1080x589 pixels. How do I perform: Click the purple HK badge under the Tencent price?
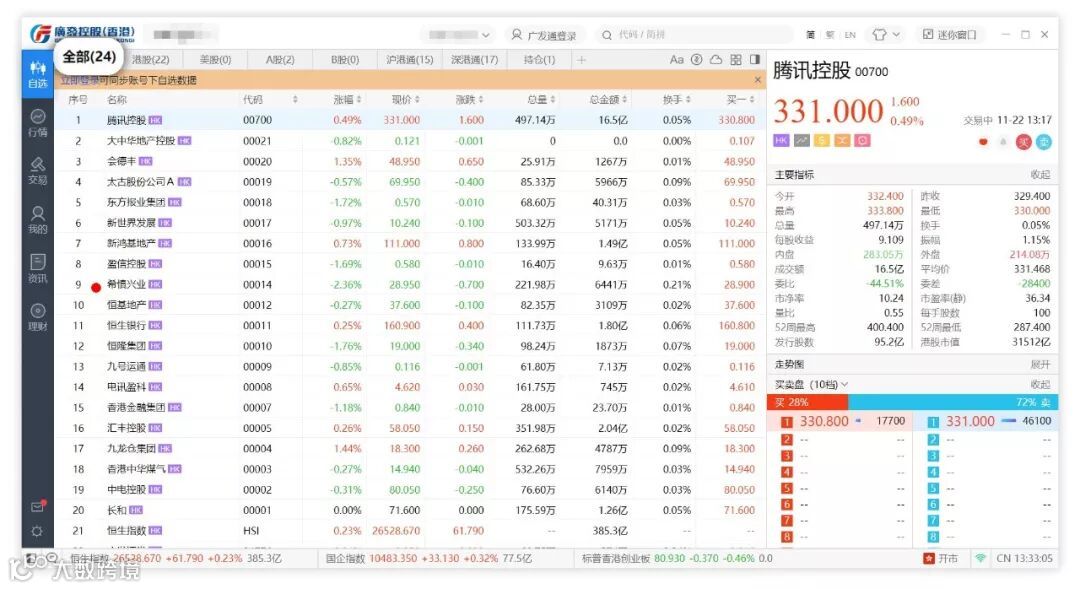tap(781, 141)
